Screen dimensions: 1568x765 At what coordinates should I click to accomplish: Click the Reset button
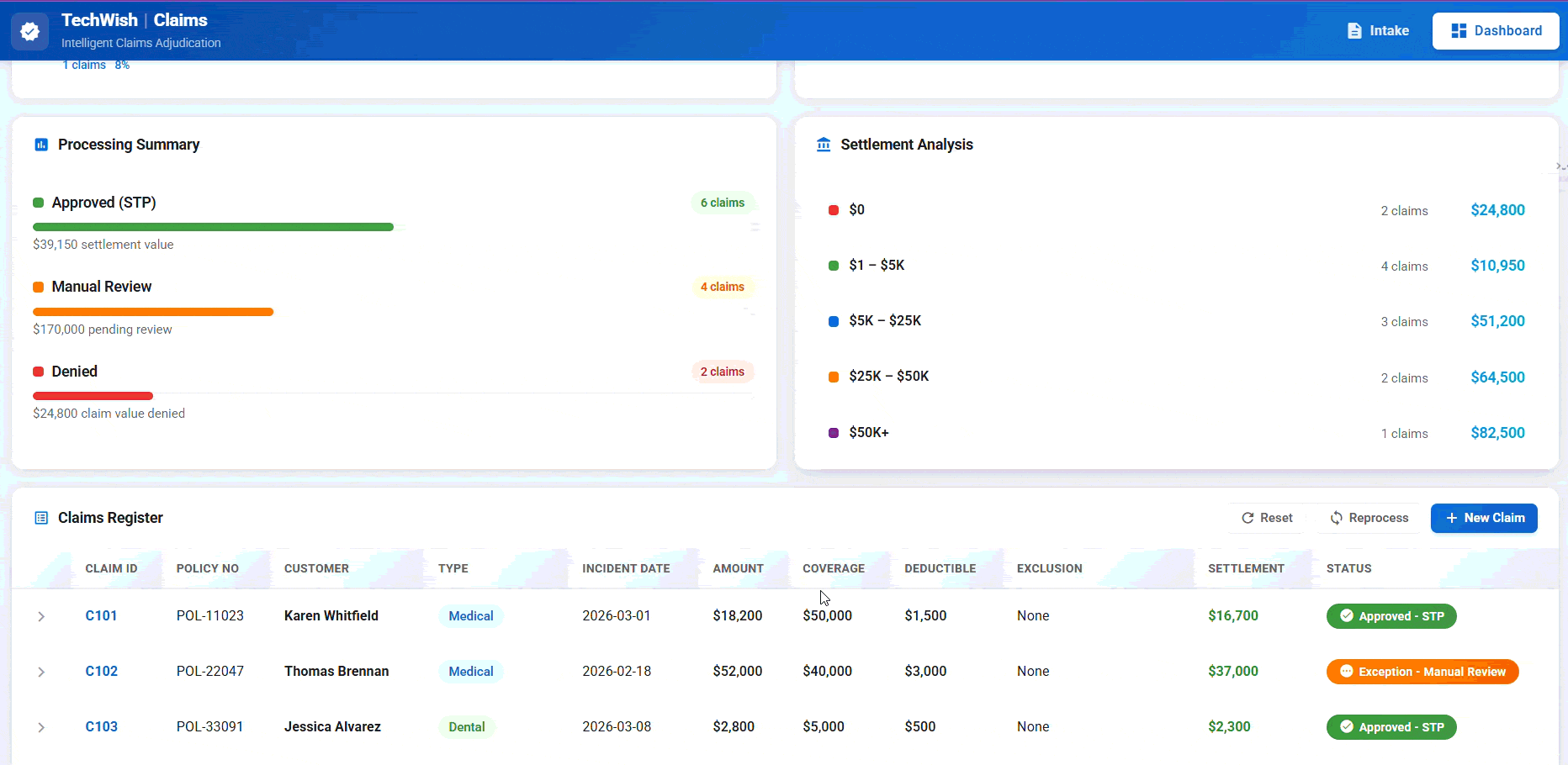click(x=1267, y=518)
